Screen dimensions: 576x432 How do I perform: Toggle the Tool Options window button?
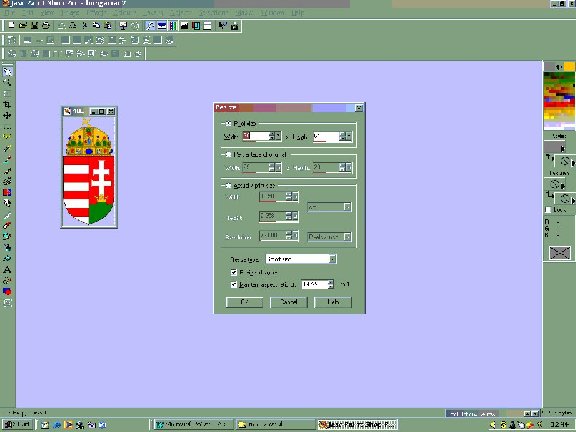point(162,25)
